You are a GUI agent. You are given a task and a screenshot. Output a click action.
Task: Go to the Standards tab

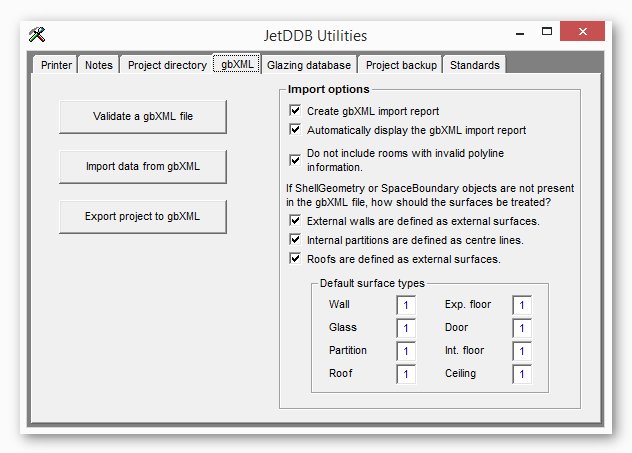pyautogui.click(x=474, y=65)
